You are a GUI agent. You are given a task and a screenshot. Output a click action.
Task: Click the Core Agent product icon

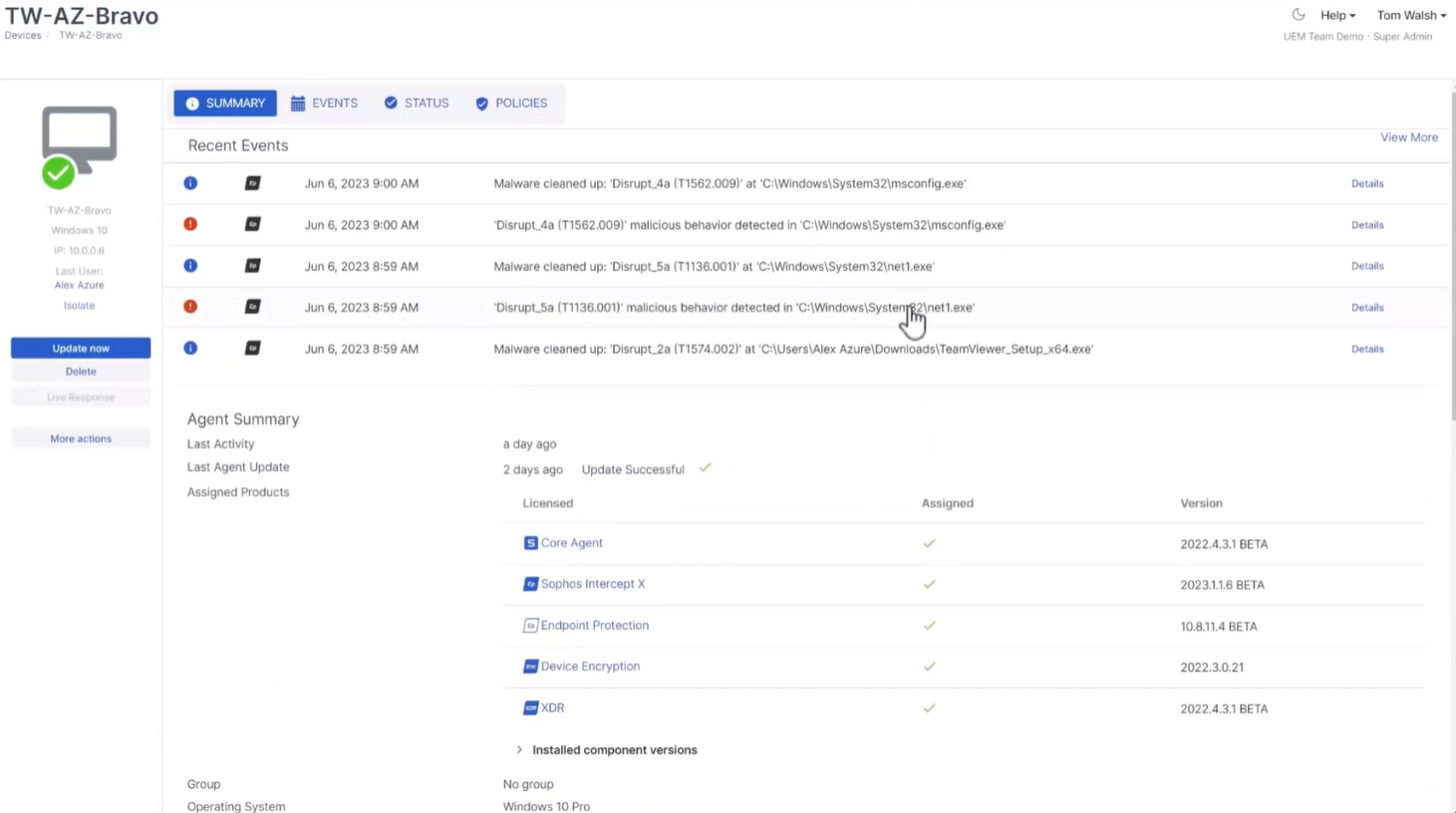pyautogui.click(x=530, y=543)
